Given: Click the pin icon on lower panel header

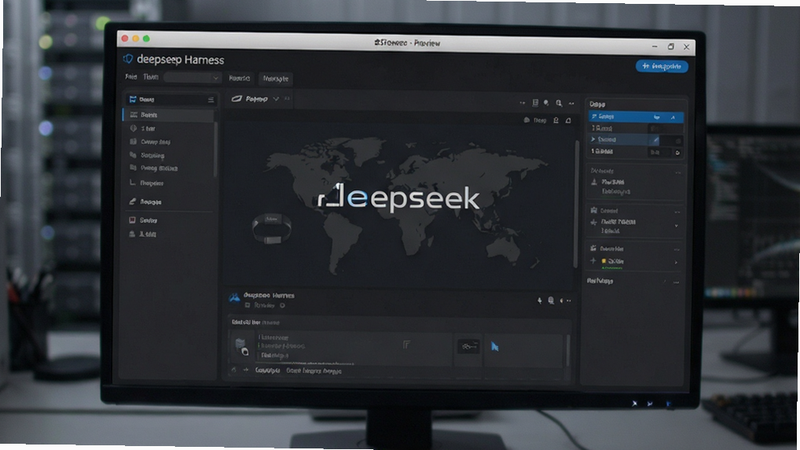Looking at the screenshot, I should (x=539, y=301).
